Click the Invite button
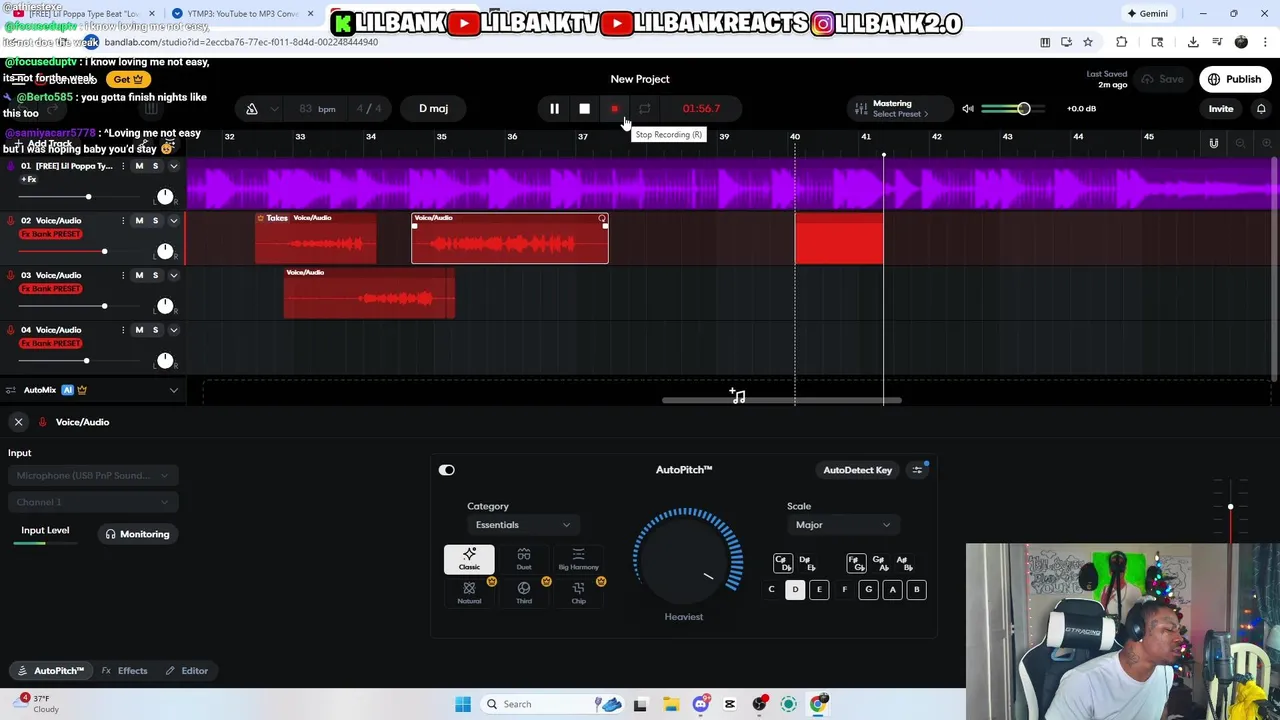 click(1221, 108)
